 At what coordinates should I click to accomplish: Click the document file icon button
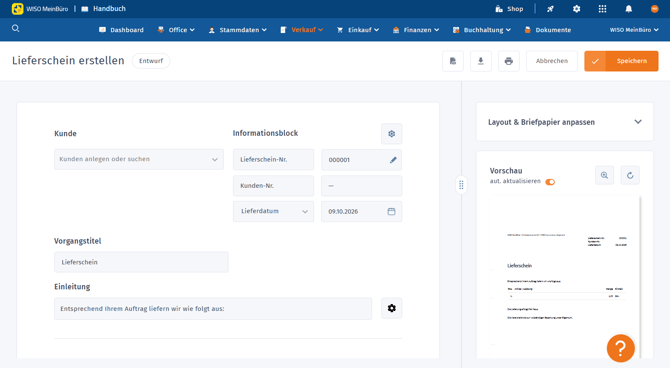[x=453, y=61]
